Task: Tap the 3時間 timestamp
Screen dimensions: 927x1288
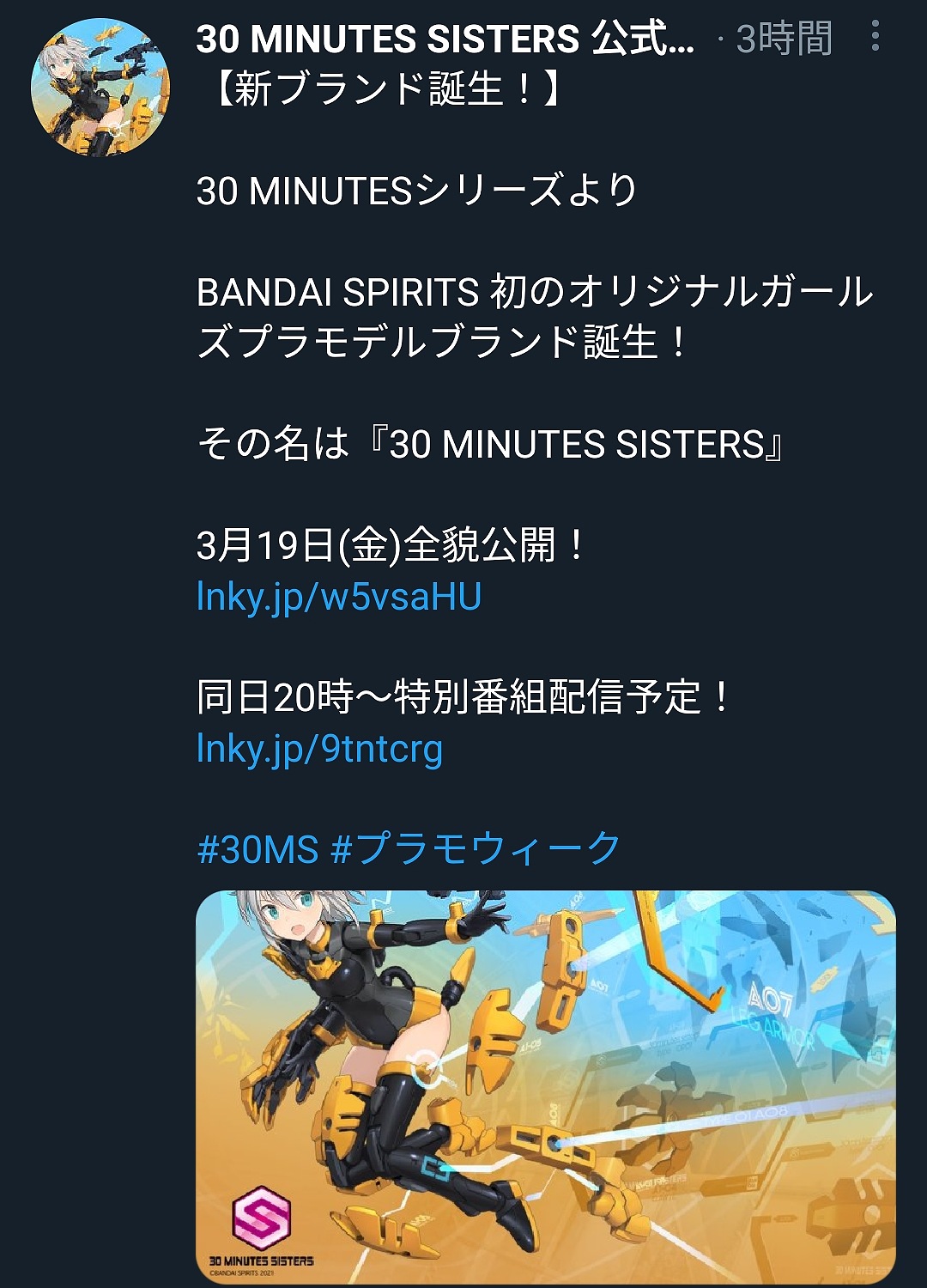Action: click(x=785, y=39)
